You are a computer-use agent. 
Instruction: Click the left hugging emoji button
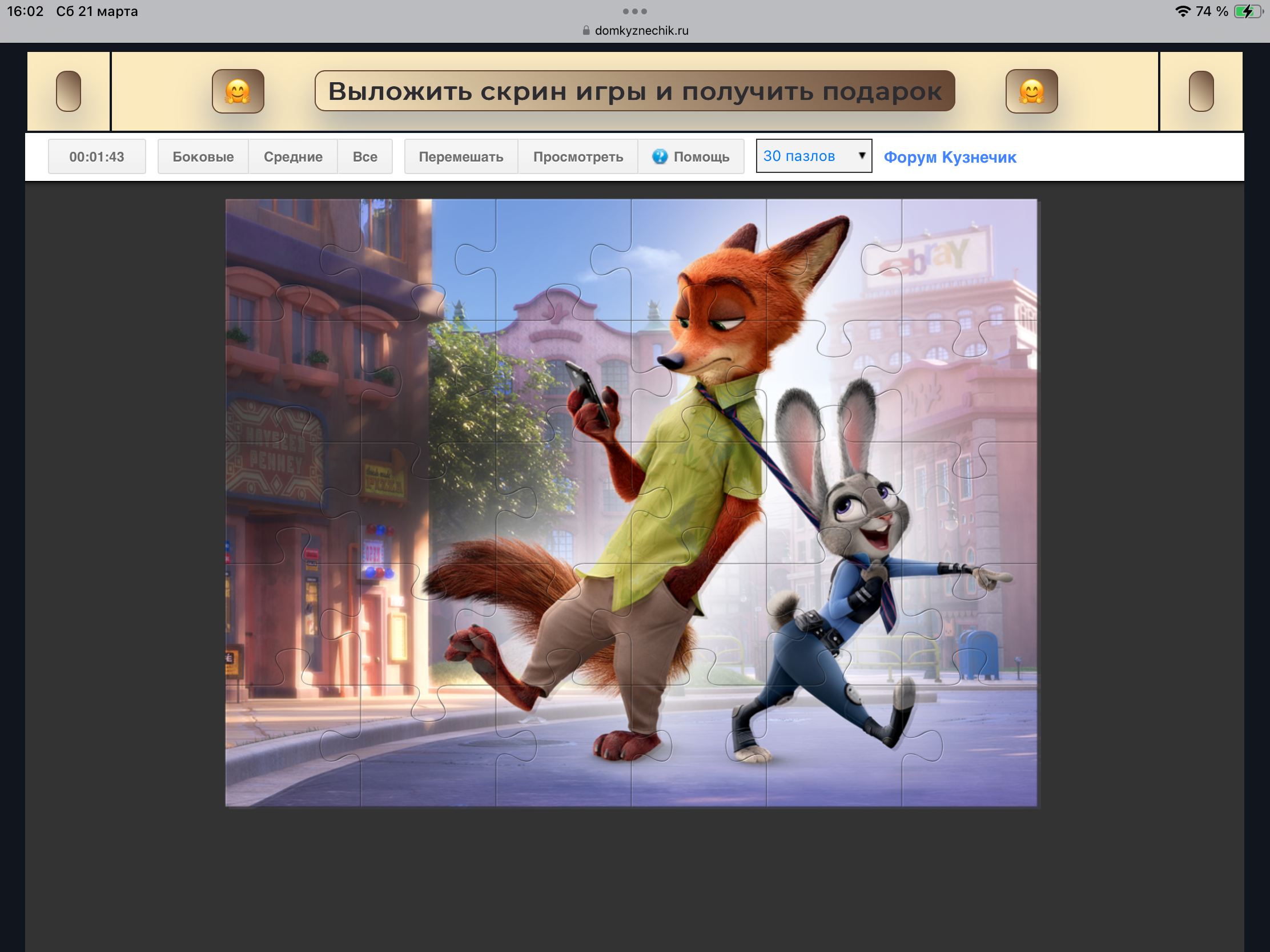(238, 91)
